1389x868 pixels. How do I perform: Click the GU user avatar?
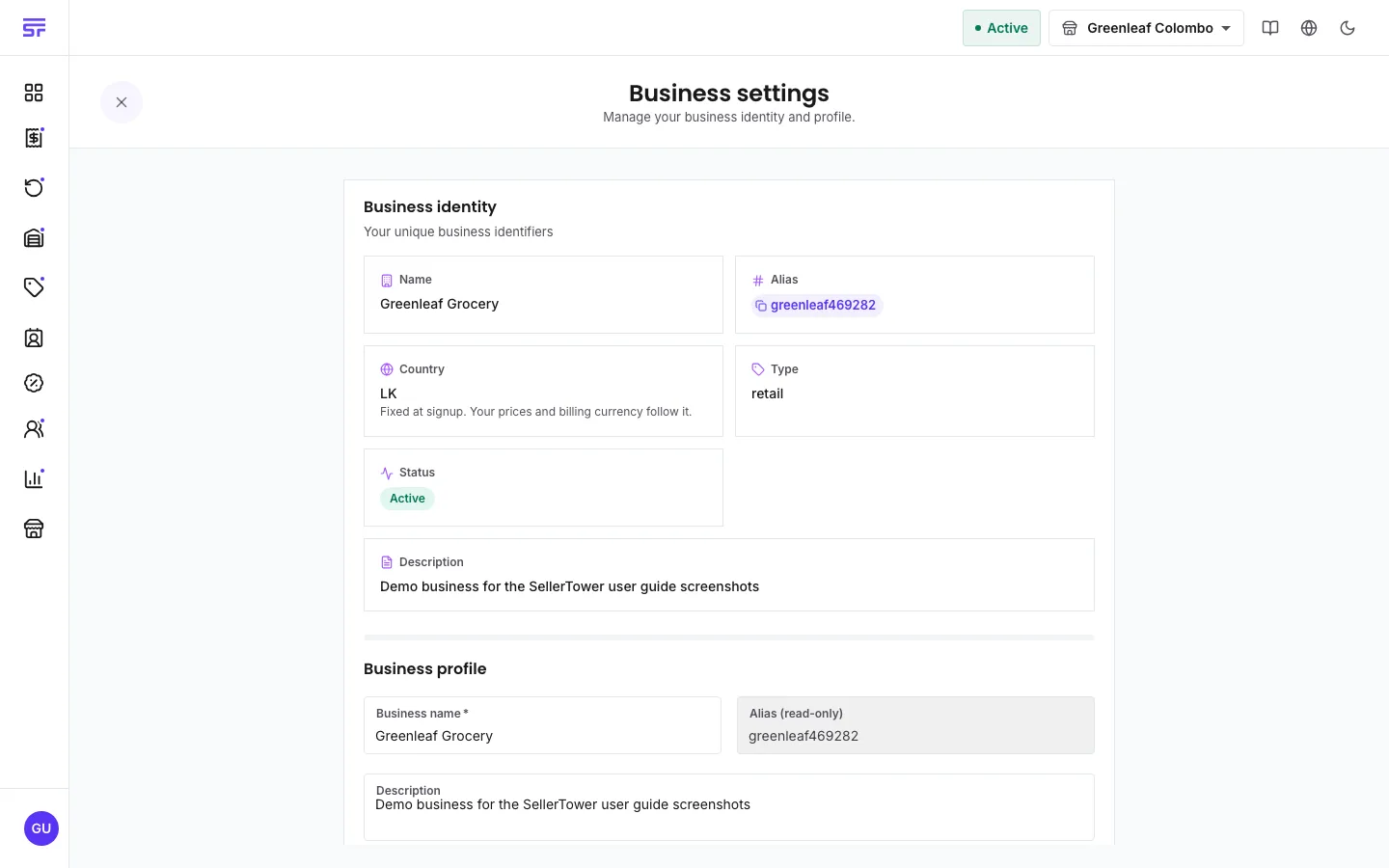pyautogui.click(x=41, y=828)
